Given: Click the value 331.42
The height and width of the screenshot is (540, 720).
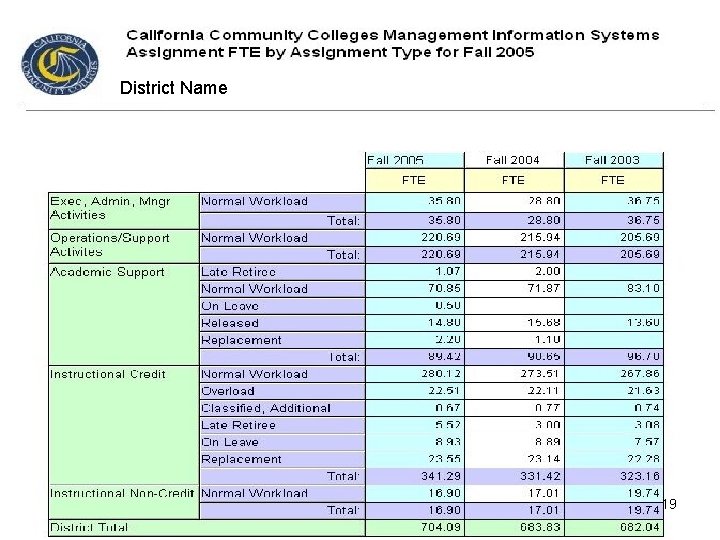Looking at the screenshot, I should (540, 476).
